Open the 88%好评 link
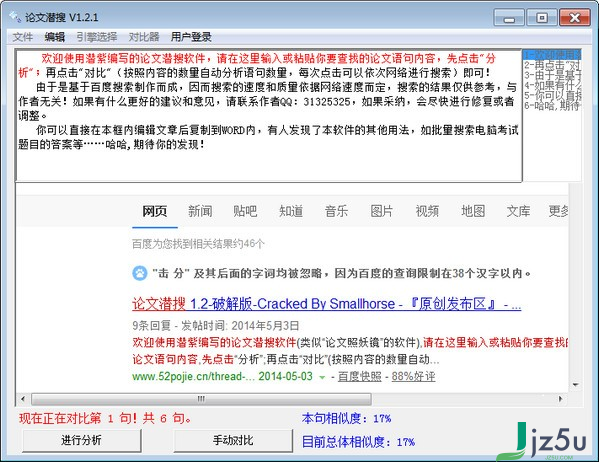This screenshot has width=599, height=462. pos(413,376)
